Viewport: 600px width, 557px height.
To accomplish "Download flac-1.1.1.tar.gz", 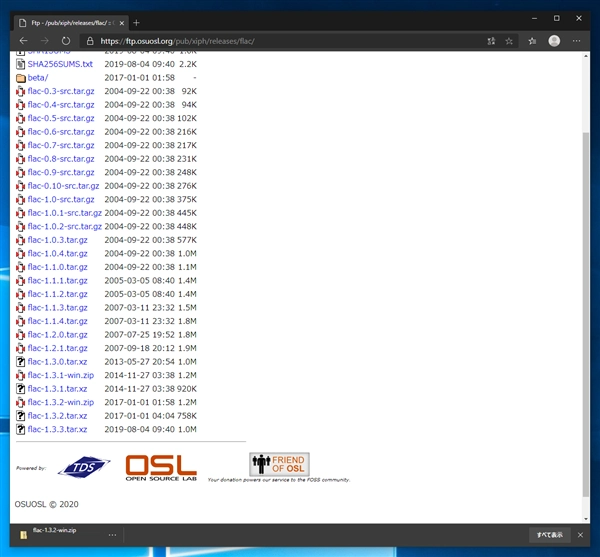I will 57,280.
